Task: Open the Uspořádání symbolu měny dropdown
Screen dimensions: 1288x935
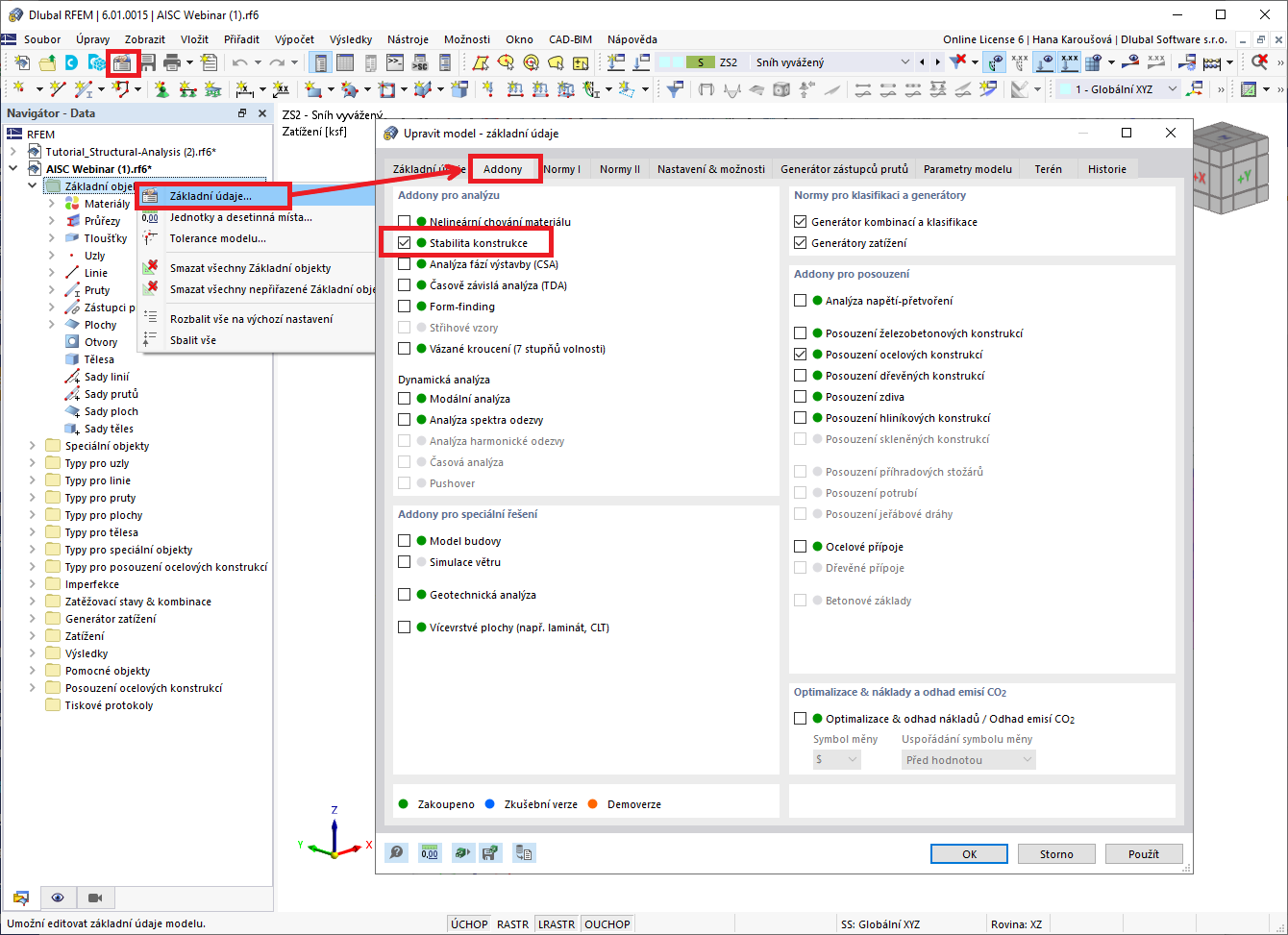Action: coord(968,759)
